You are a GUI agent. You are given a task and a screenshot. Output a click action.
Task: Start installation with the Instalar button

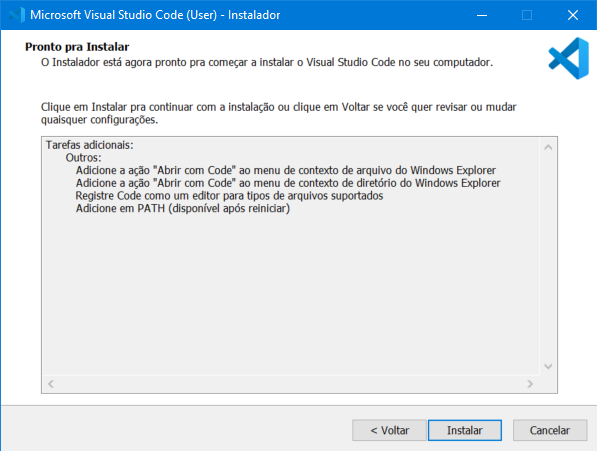tap(465, 430)
